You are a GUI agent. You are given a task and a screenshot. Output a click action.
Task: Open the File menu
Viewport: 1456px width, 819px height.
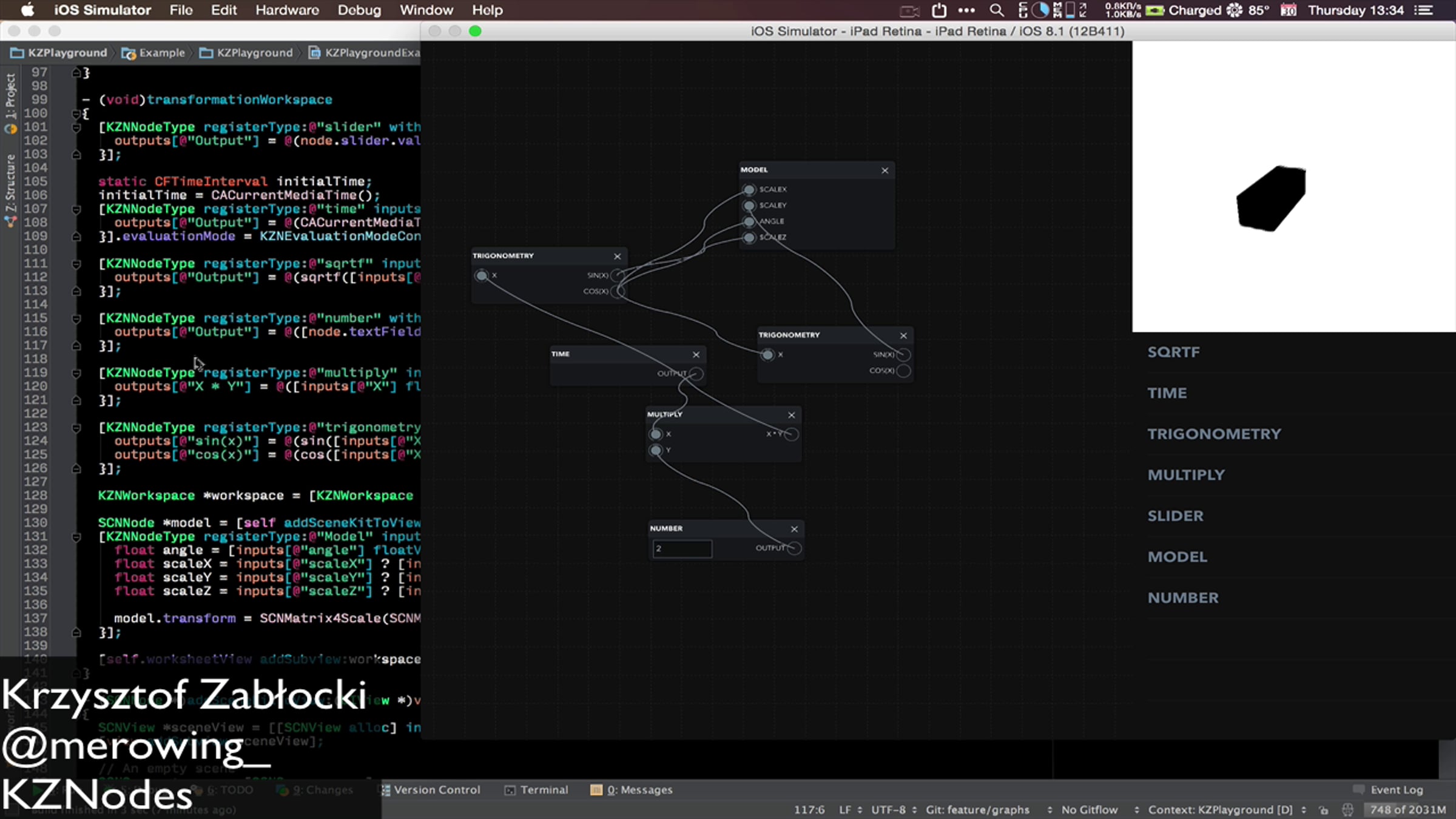click(181, 10)
